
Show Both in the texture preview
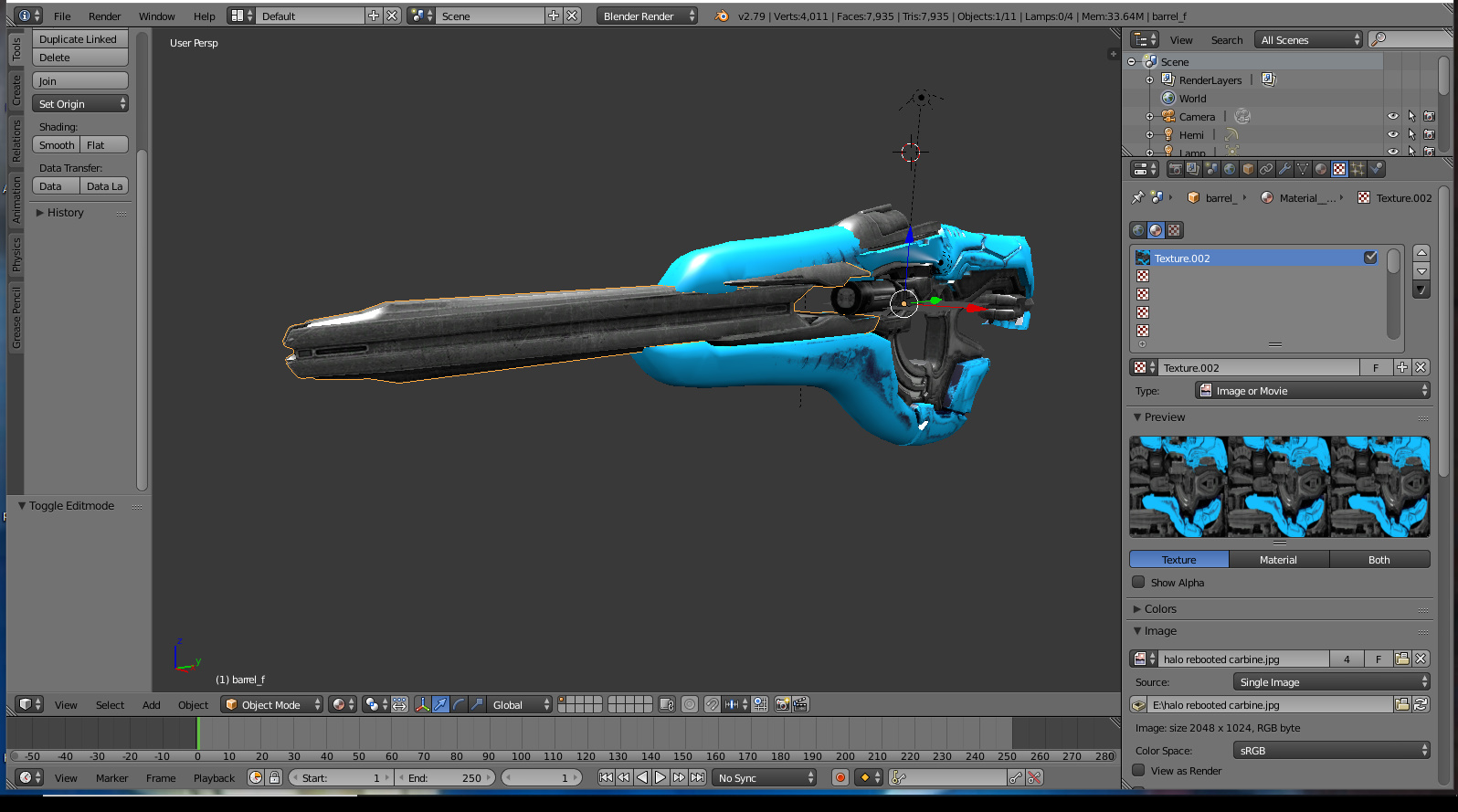click(1379, 559)
